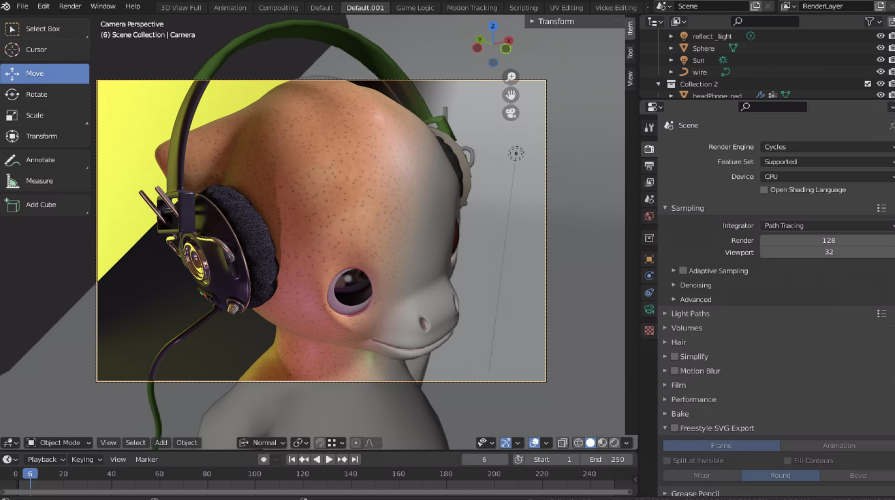Open the Output properties tab icon
895x500 pixels.
coord(649,166)
